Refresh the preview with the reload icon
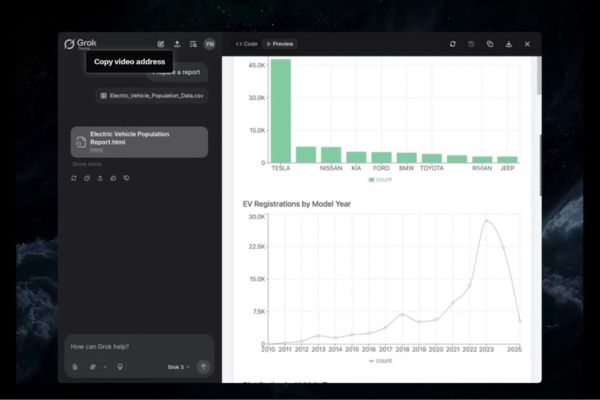The image size is (600, 400). (453, 44)
